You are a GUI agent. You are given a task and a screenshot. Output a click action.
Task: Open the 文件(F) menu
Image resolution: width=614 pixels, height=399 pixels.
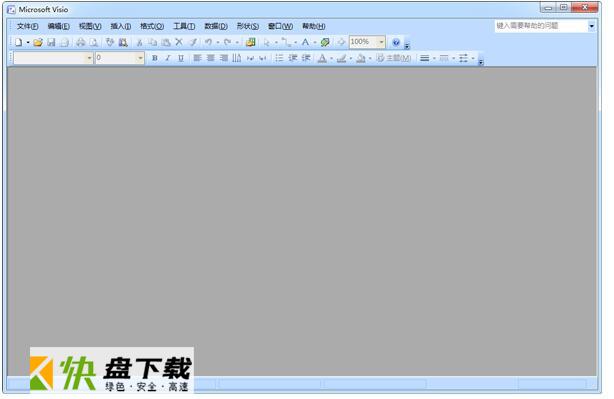[27, 26]
